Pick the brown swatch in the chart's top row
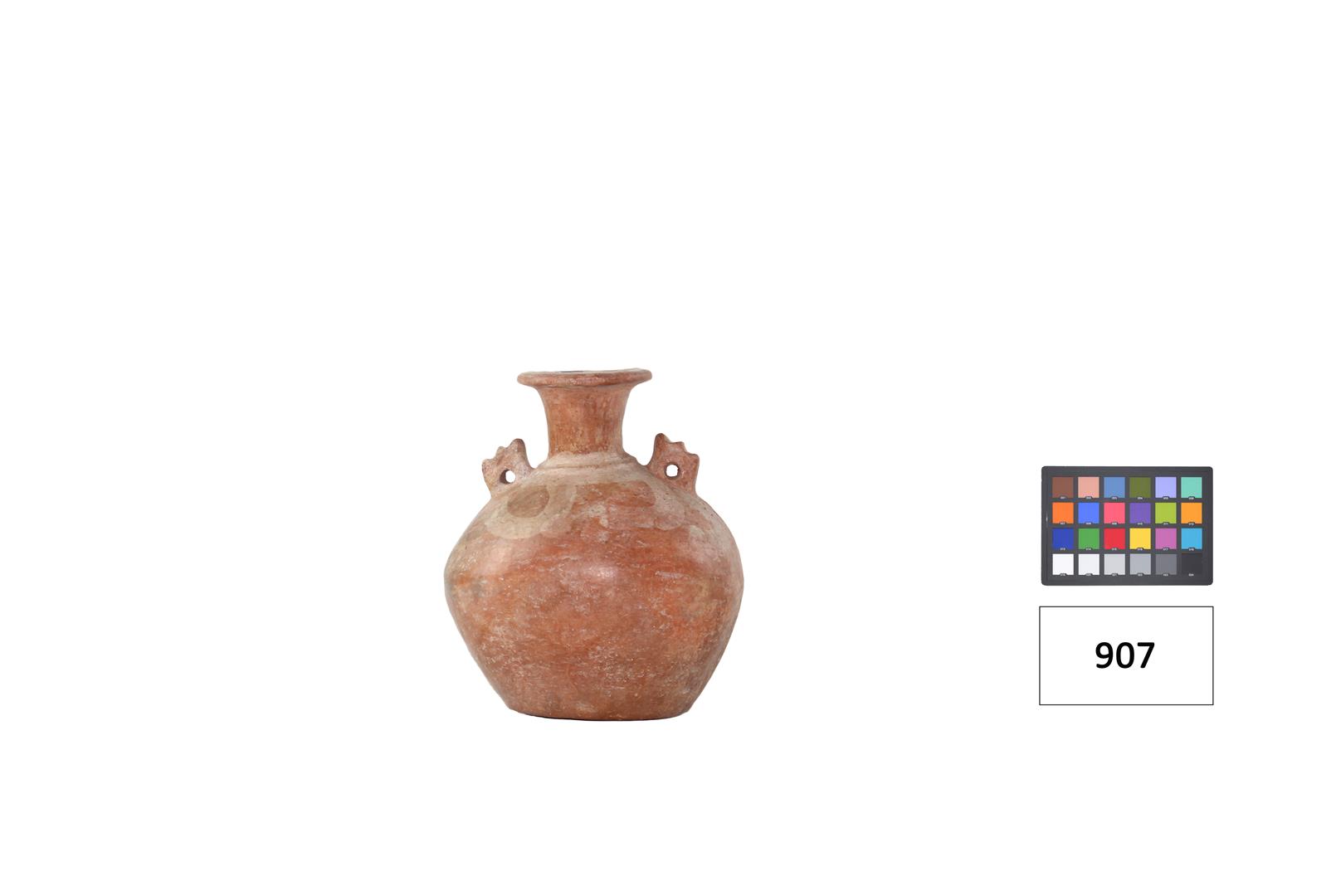The image size is (1336, 896). 1063,487
